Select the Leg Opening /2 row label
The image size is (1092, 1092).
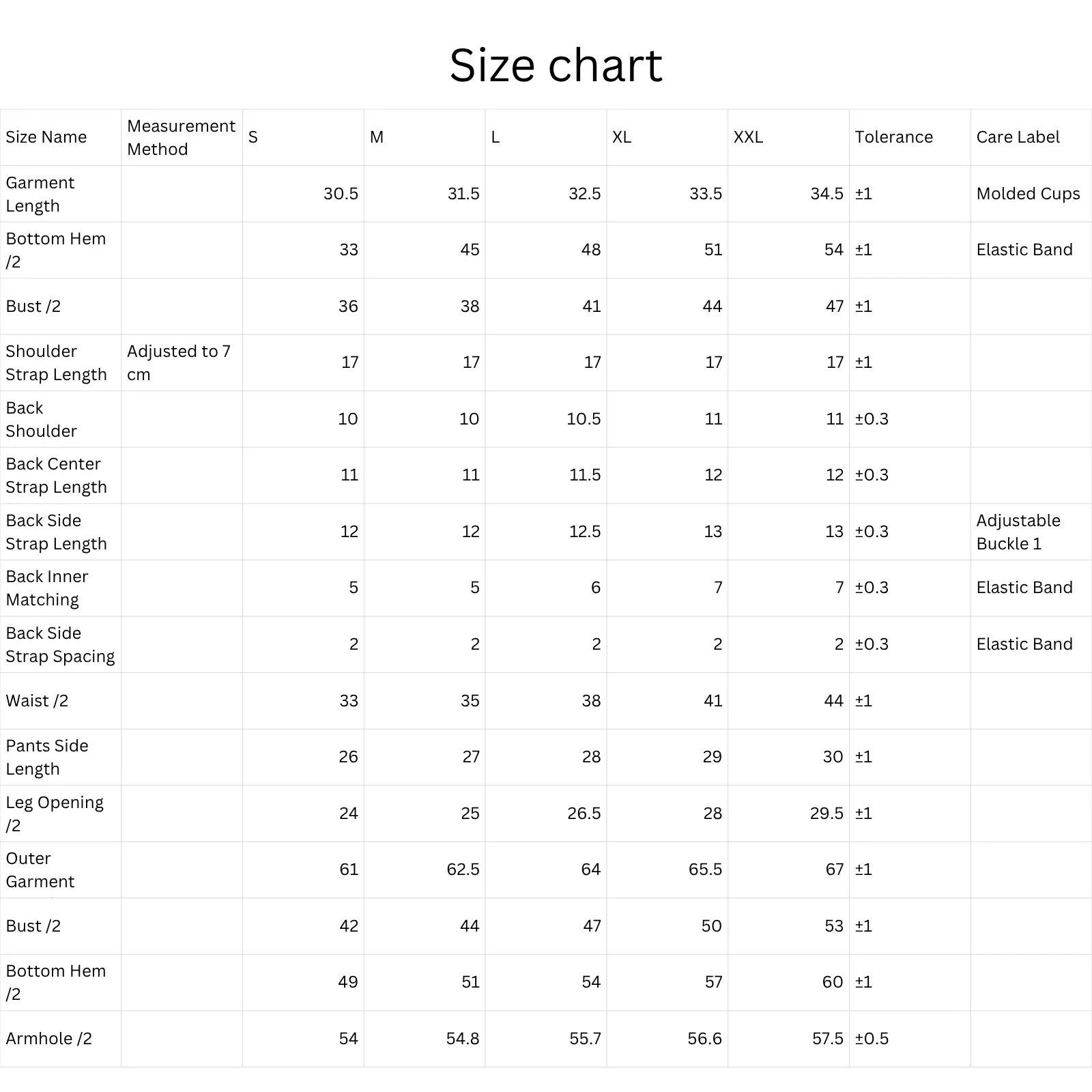(x=55, y=814)
